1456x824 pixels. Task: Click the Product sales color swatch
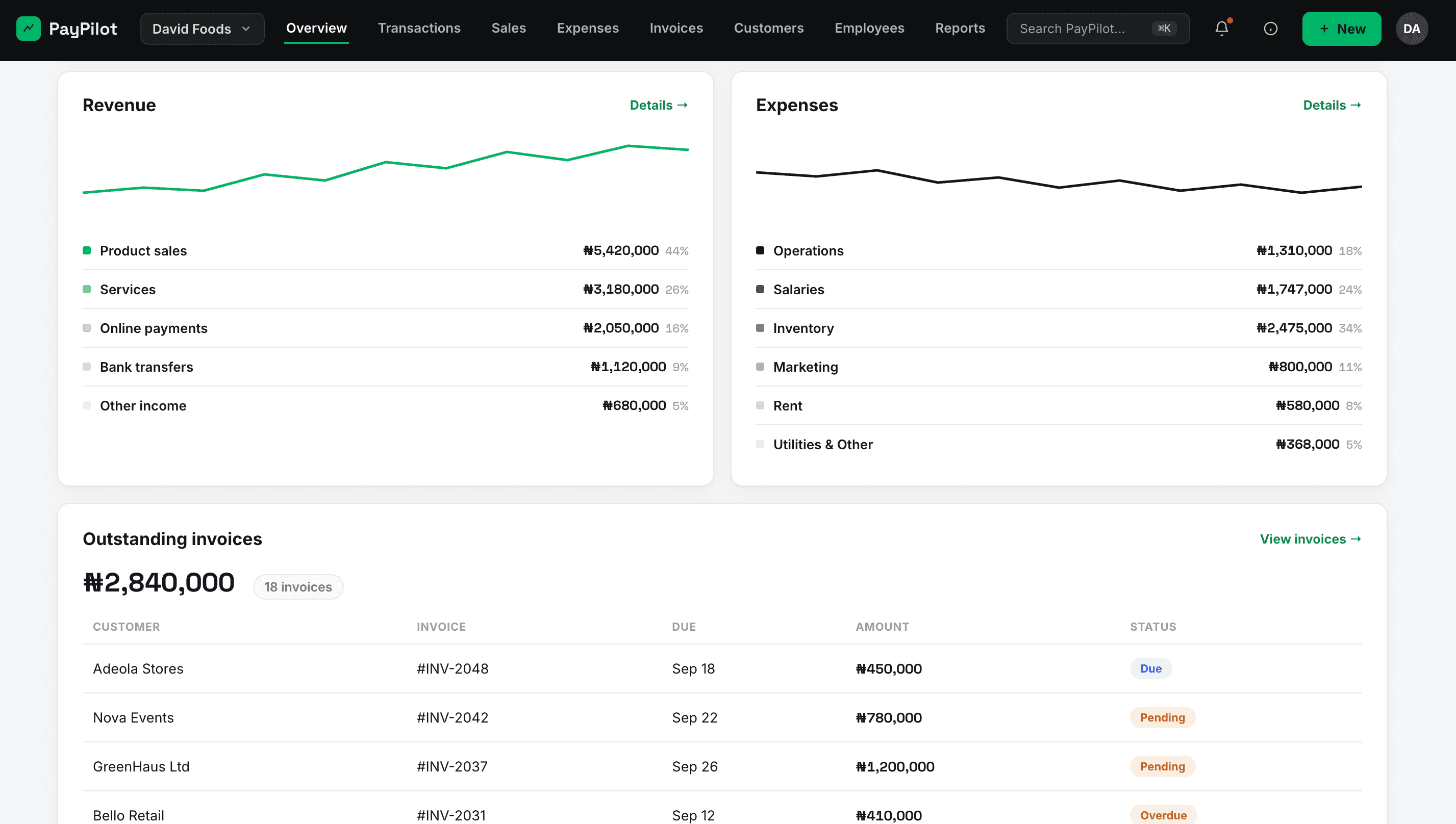(x=87, y=251)
